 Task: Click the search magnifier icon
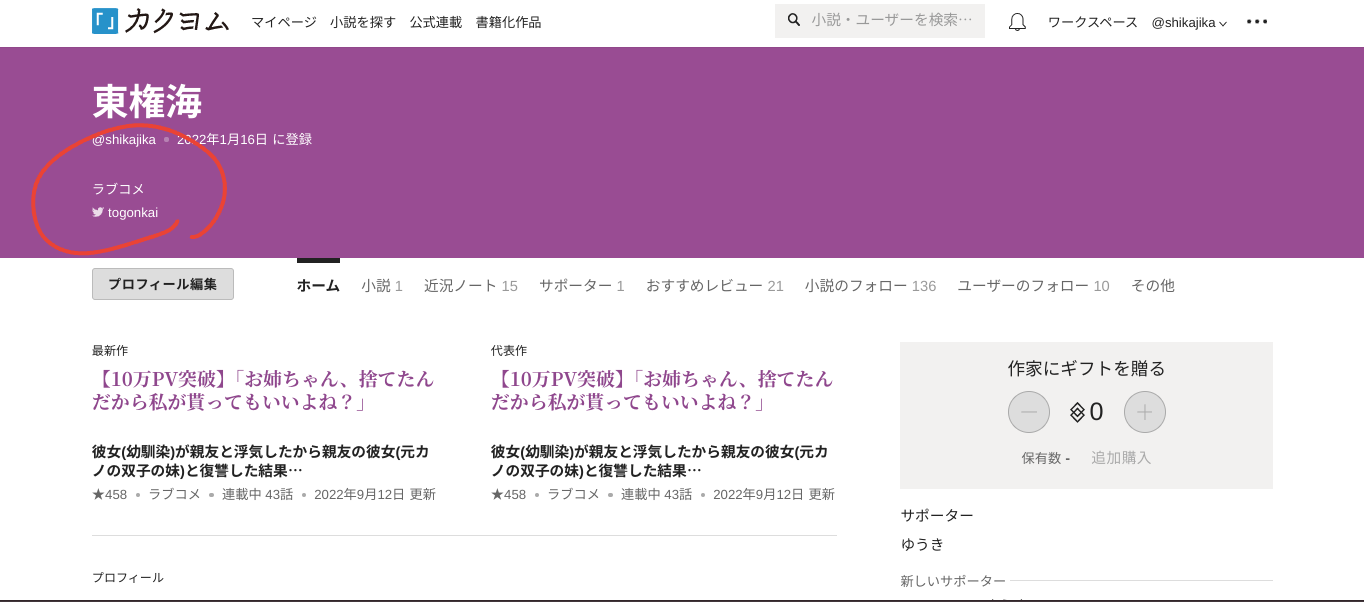(x=794, y=20)
